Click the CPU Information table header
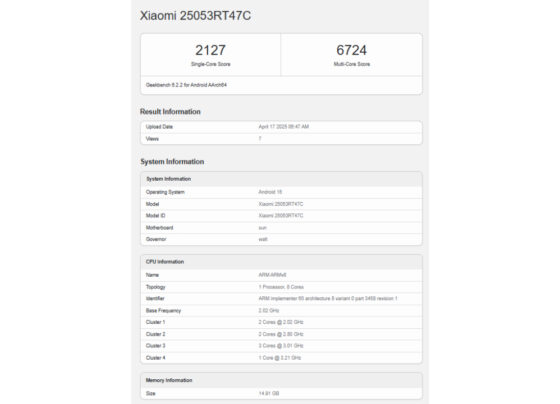560x404 pixels. pyautogui.click(x=281, y=262)
